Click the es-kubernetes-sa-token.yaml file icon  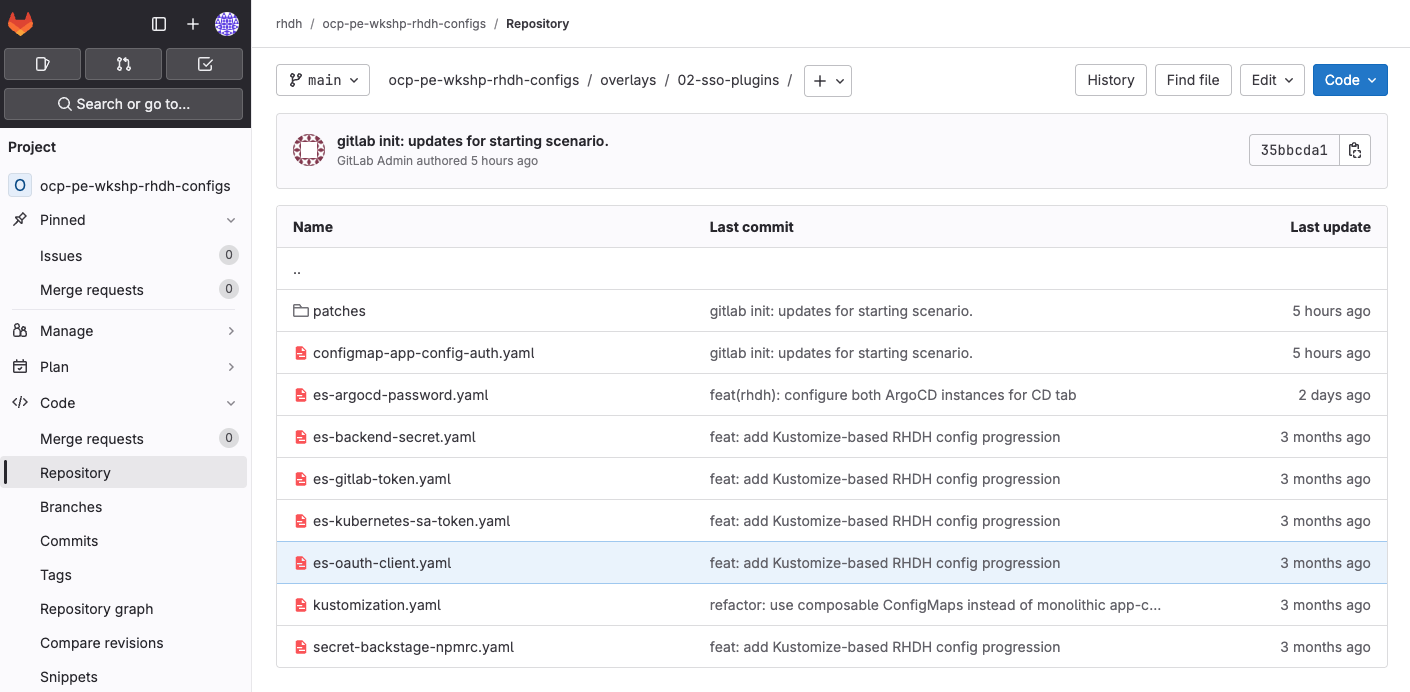[x=300, y=521]
